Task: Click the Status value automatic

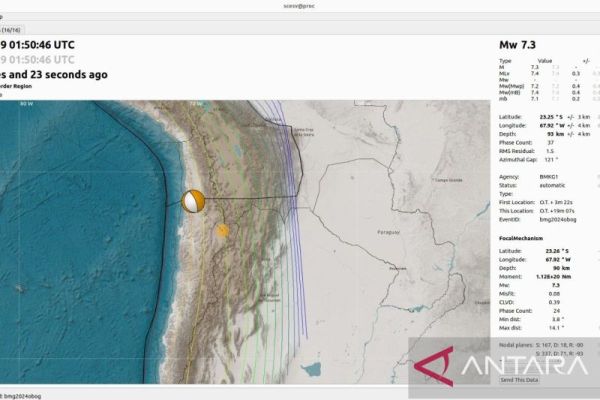Action: 552,185
